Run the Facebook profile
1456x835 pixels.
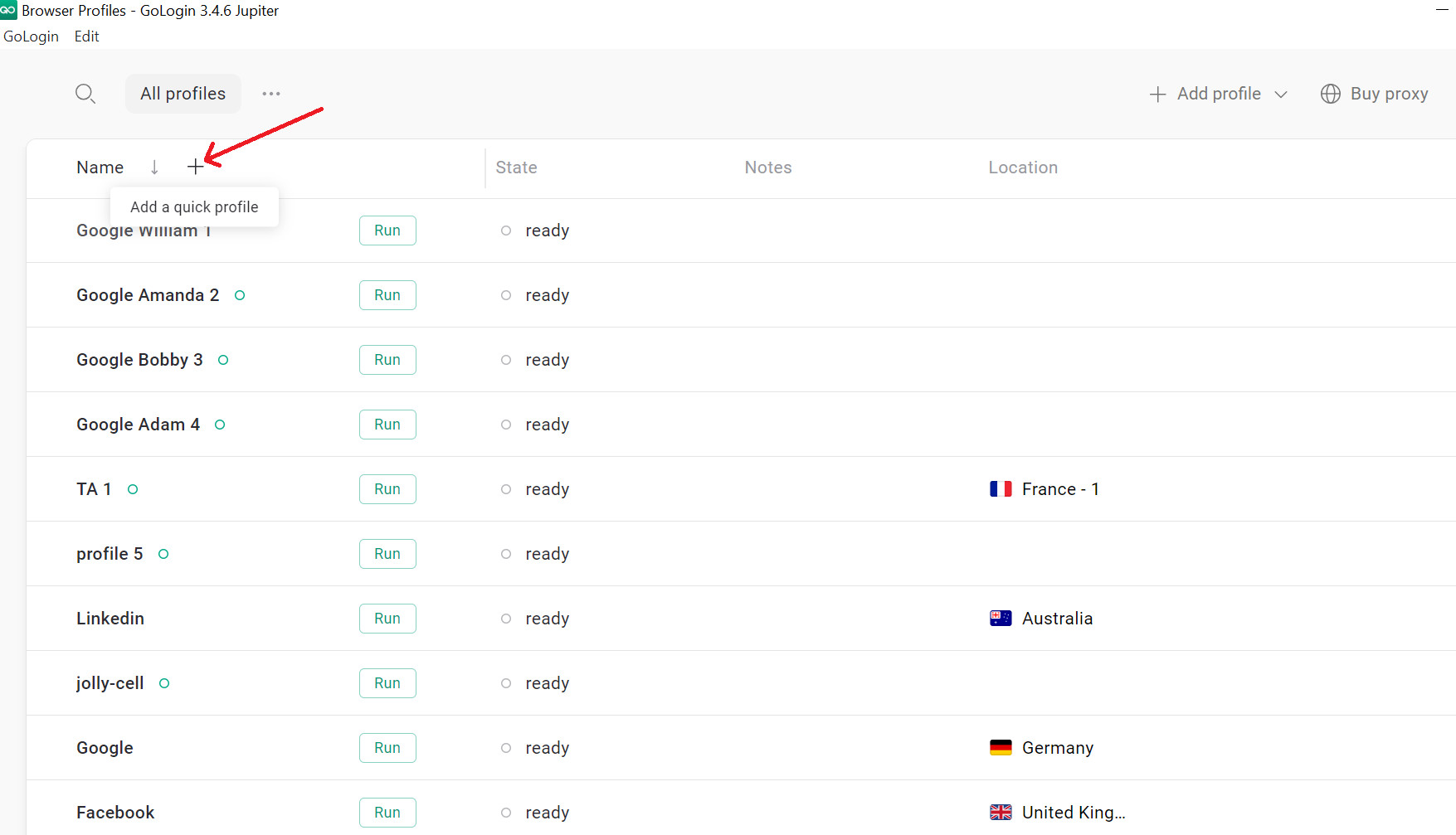(x=387, y=813)
